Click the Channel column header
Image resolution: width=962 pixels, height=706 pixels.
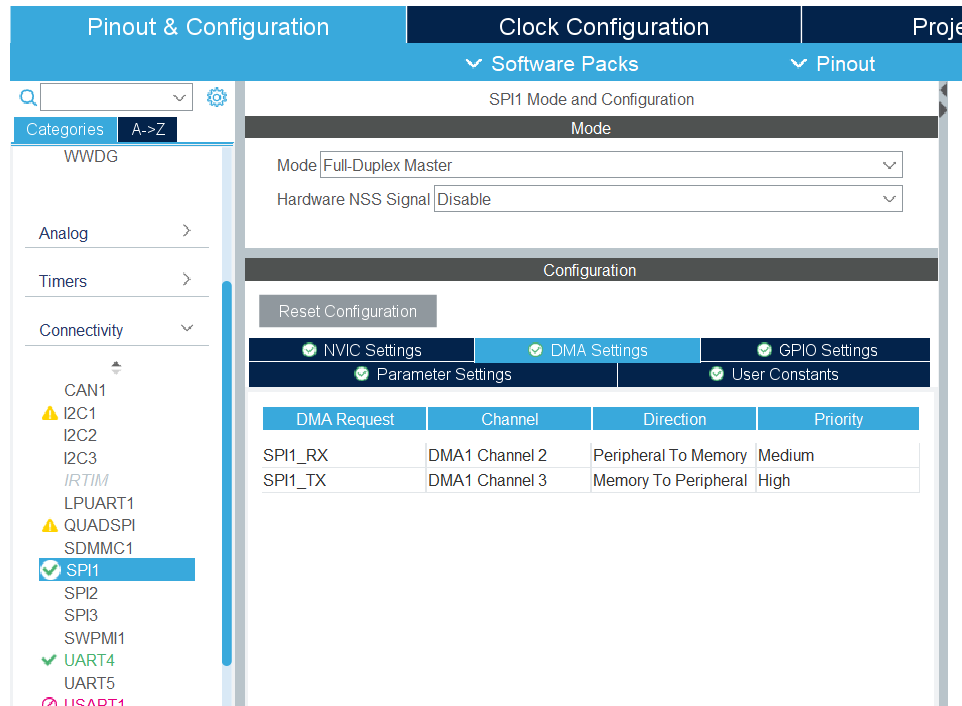tap(509, 419)
